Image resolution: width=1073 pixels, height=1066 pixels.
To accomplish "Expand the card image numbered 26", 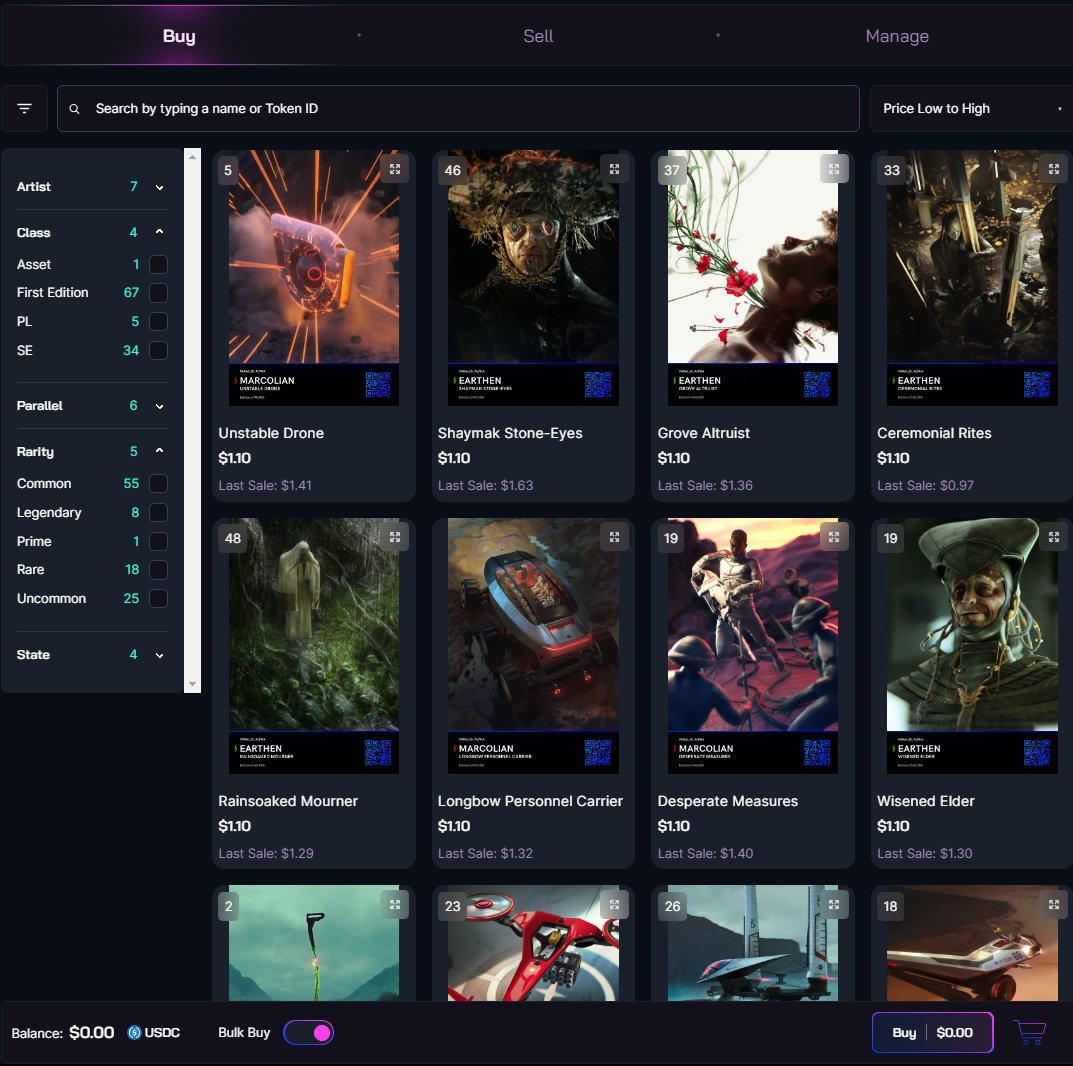I will click(834, 905).
